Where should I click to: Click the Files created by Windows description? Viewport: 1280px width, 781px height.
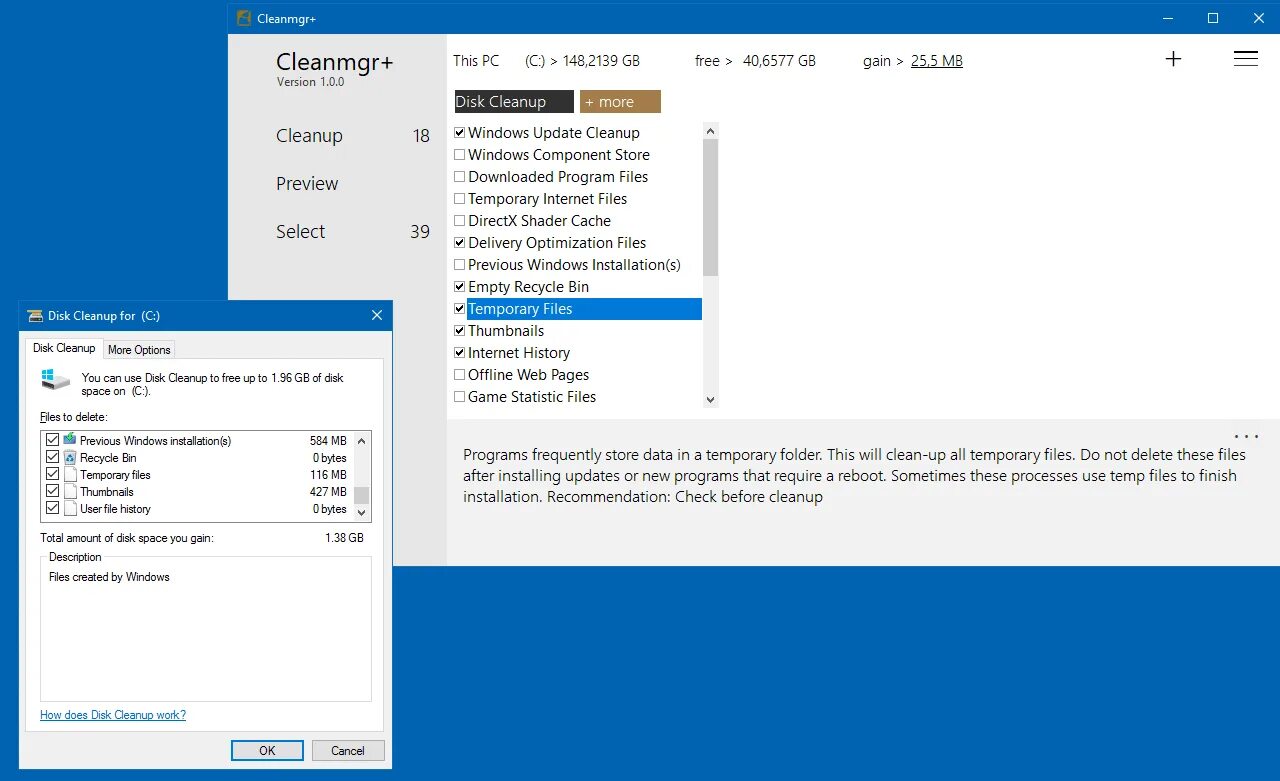click(x=109, y=577)
